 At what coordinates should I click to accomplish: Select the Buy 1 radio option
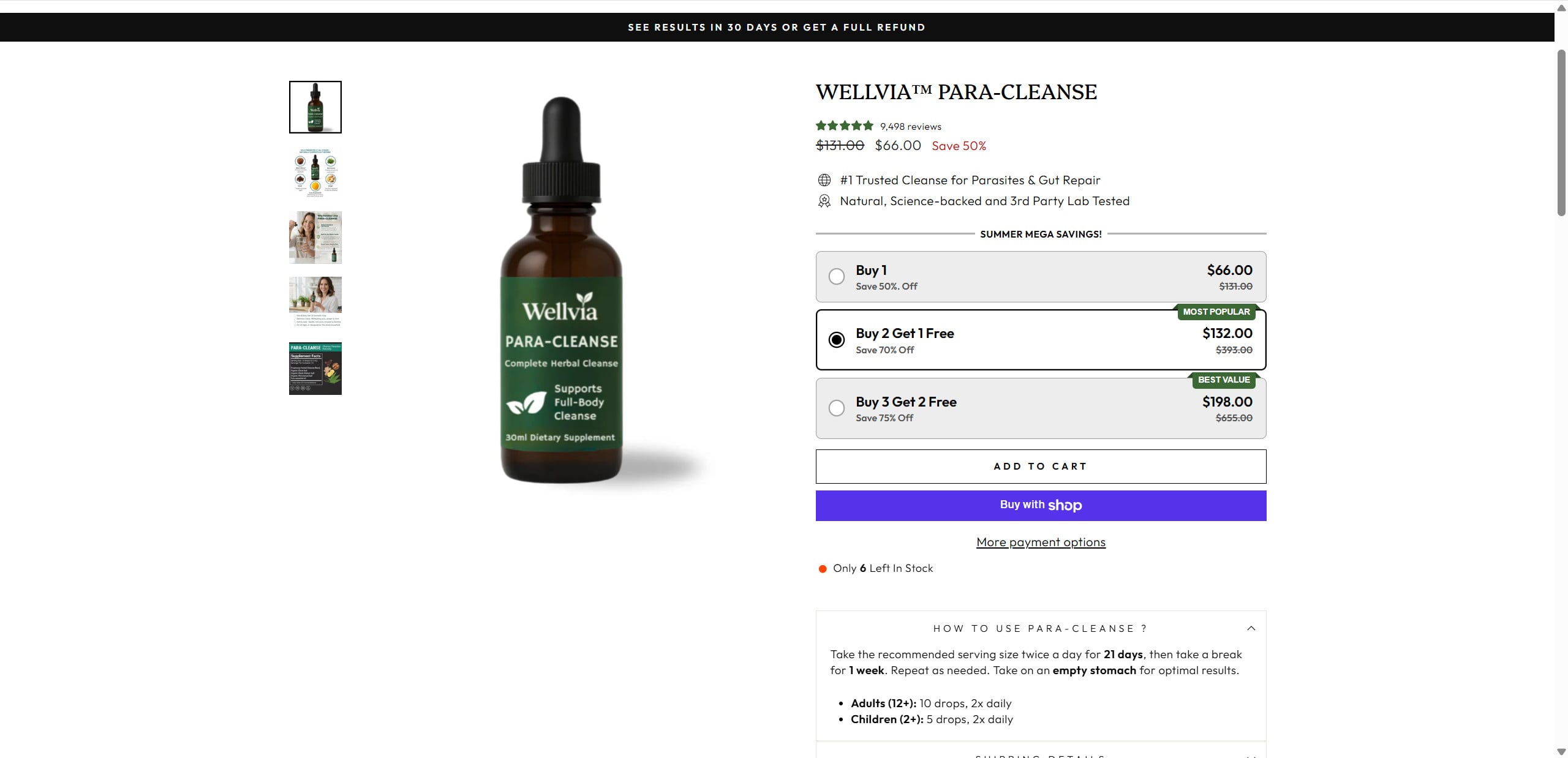837,277
